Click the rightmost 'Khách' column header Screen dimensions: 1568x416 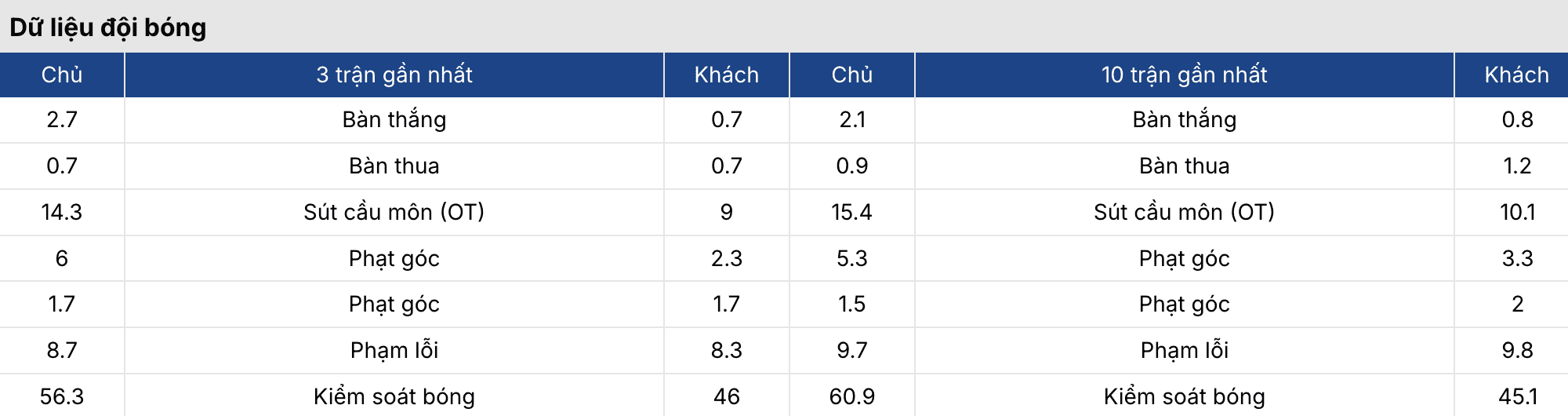point(1516,75)
